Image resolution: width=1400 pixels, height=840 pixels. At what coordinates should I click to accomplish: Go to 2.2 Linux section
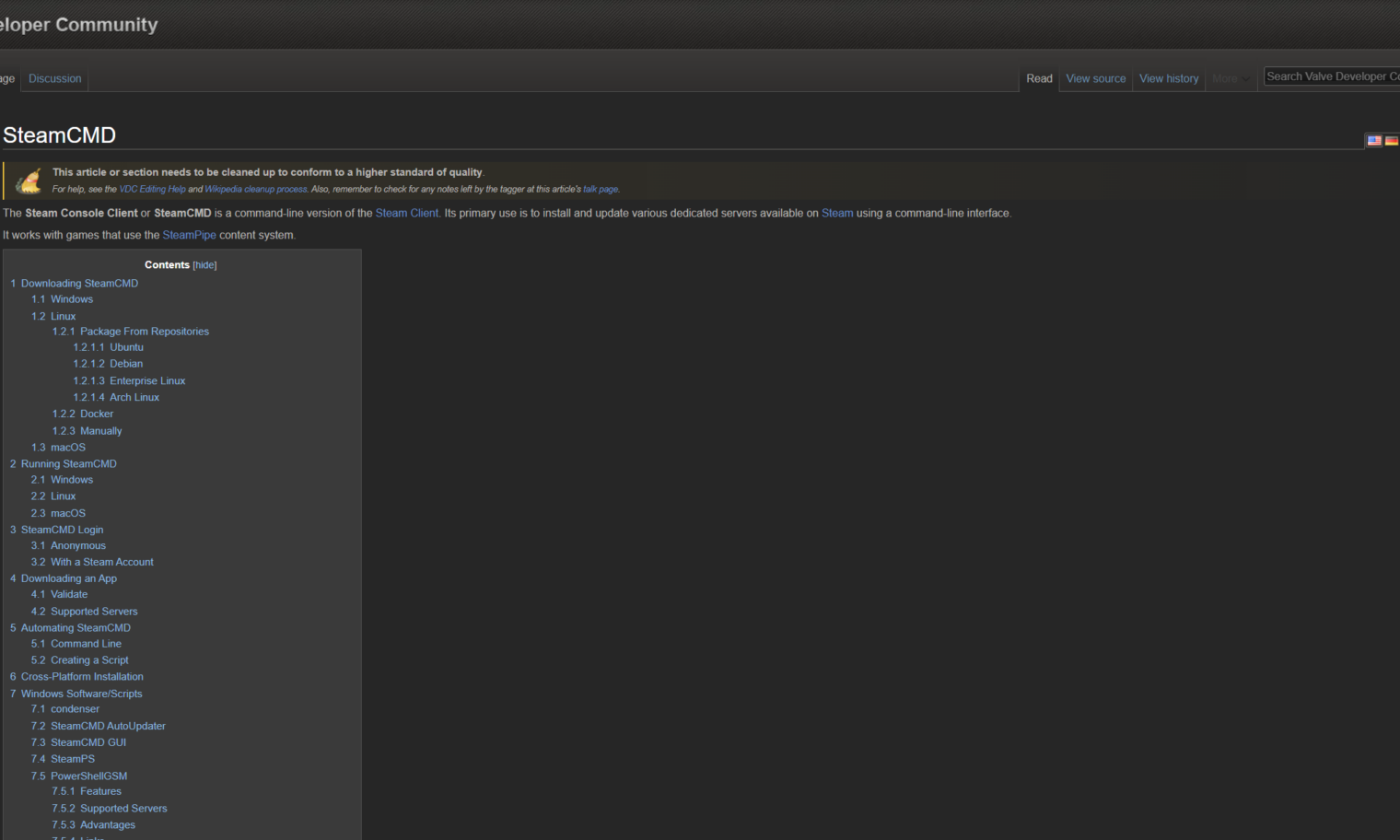(53, 496)
